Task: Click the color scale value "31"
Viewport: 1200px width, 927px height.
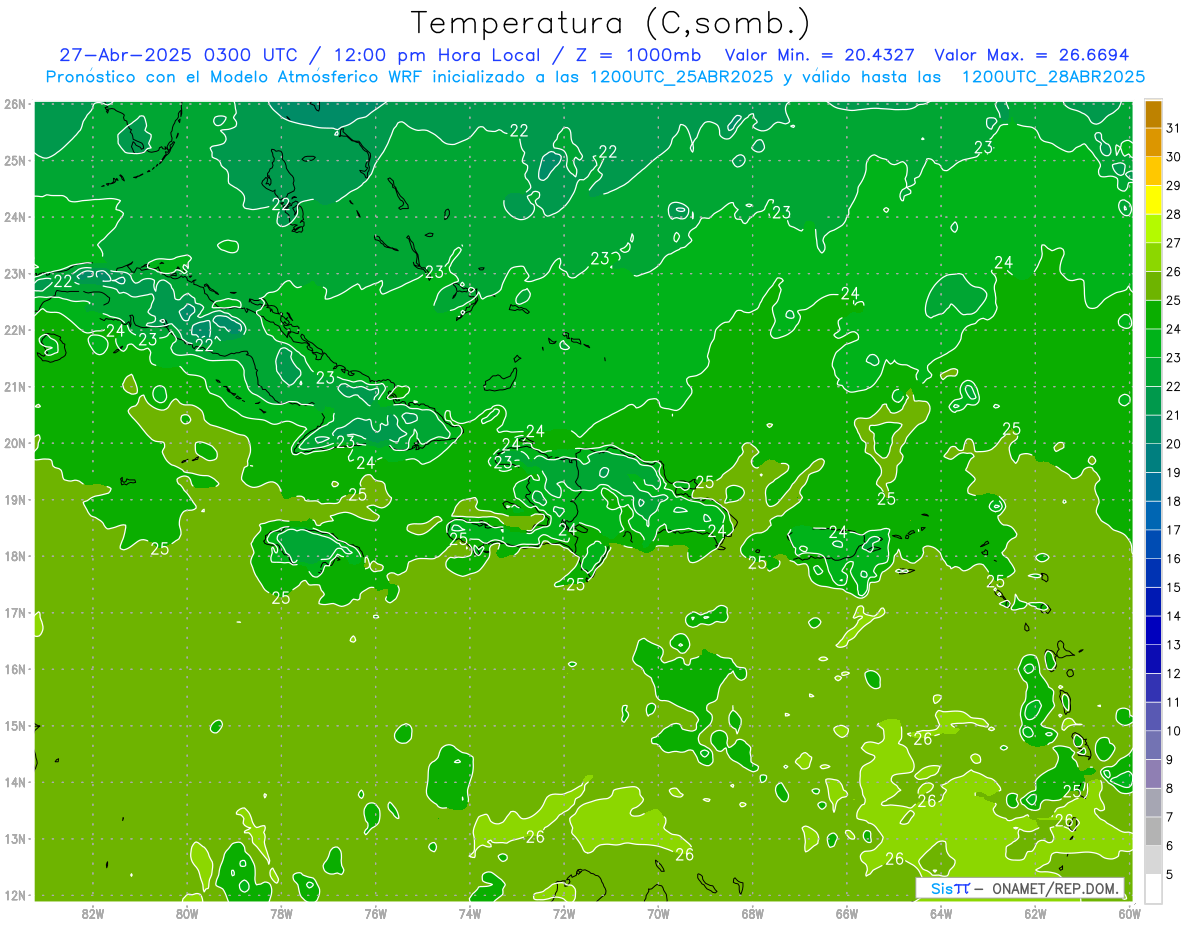Action: coord(1174,128)
